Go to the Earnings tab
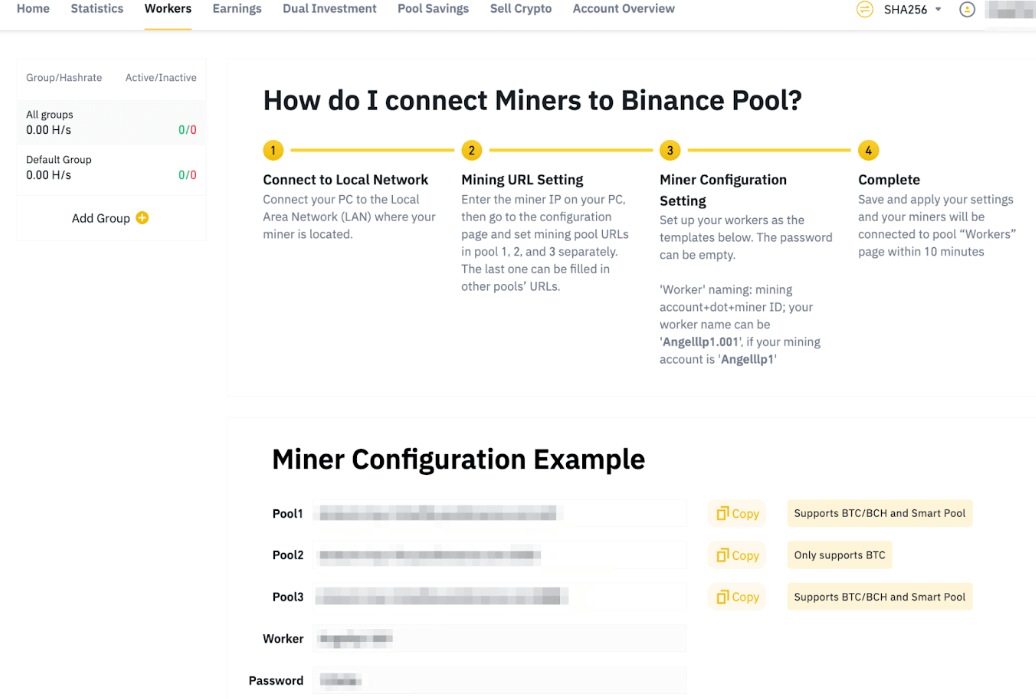1036x699 pixels. tap(237, 9)
